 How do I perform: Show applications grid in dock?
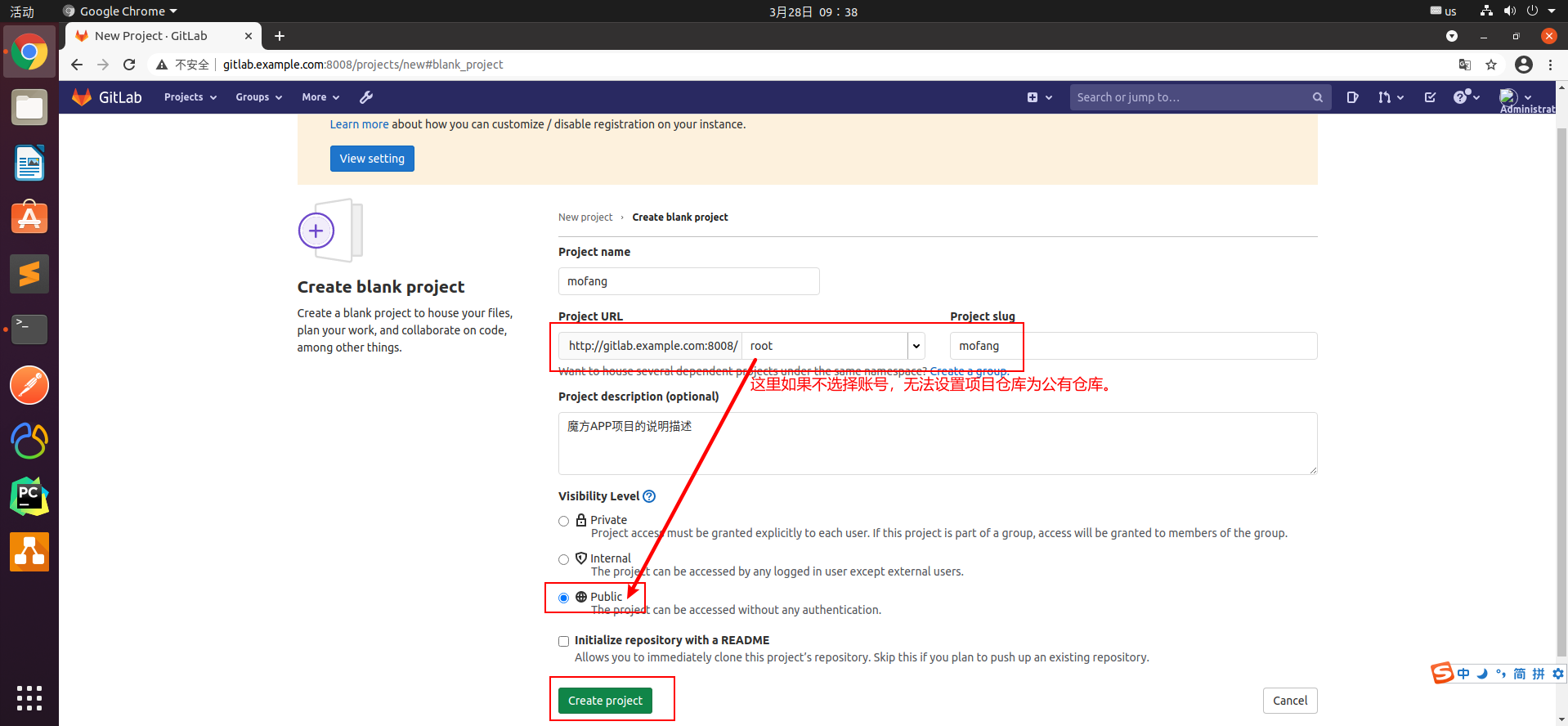point(29,698)
